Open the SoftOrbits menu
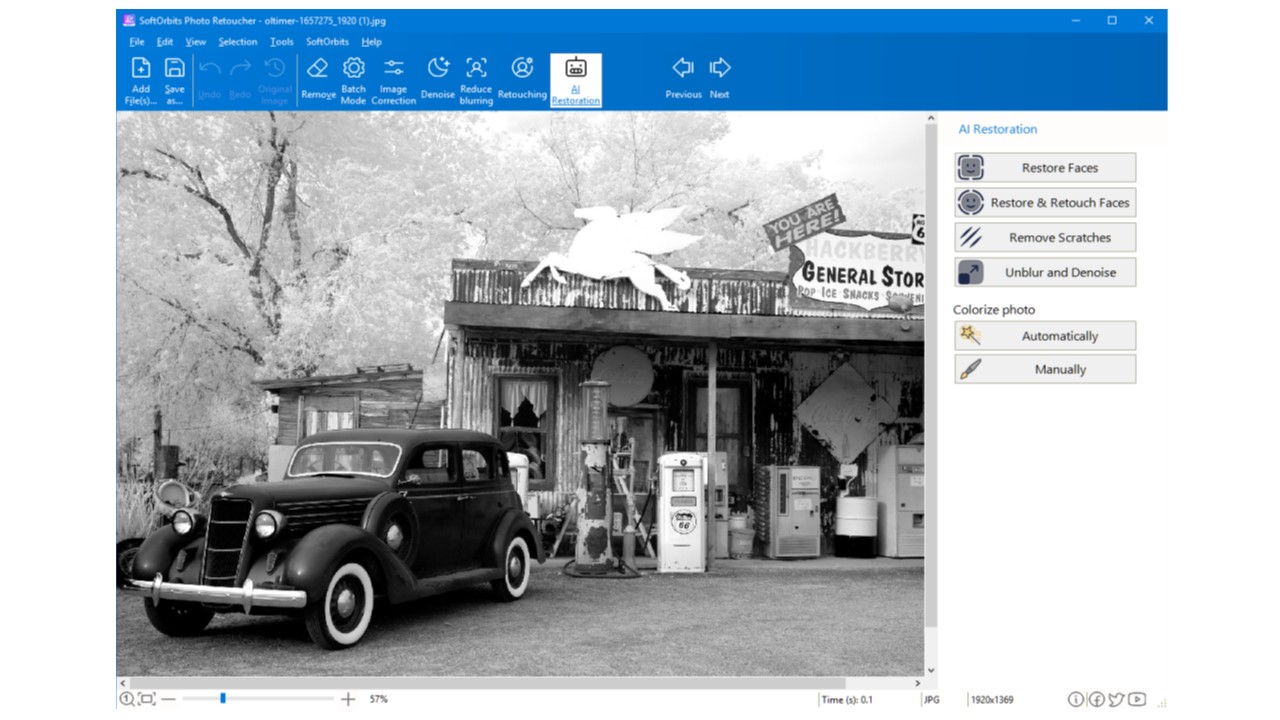This screenshot has height=720, width=1280. click(327, 42)
